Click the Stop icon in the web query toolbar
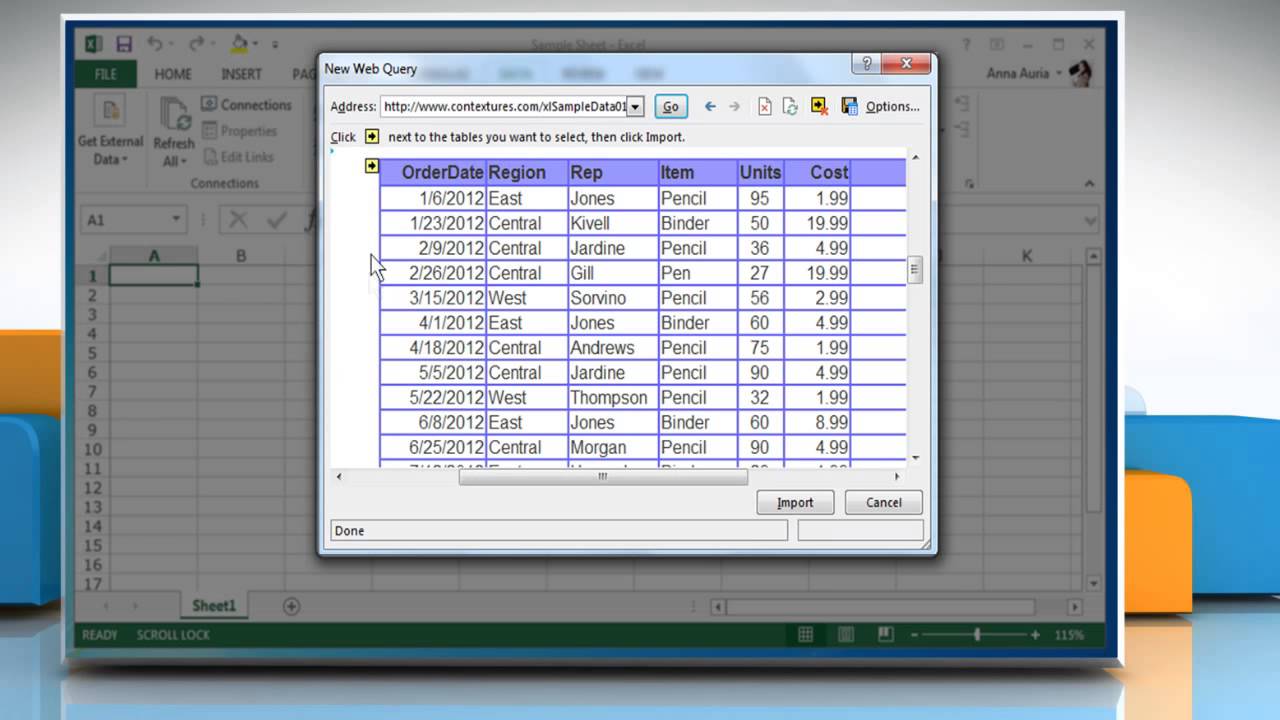 764,106
